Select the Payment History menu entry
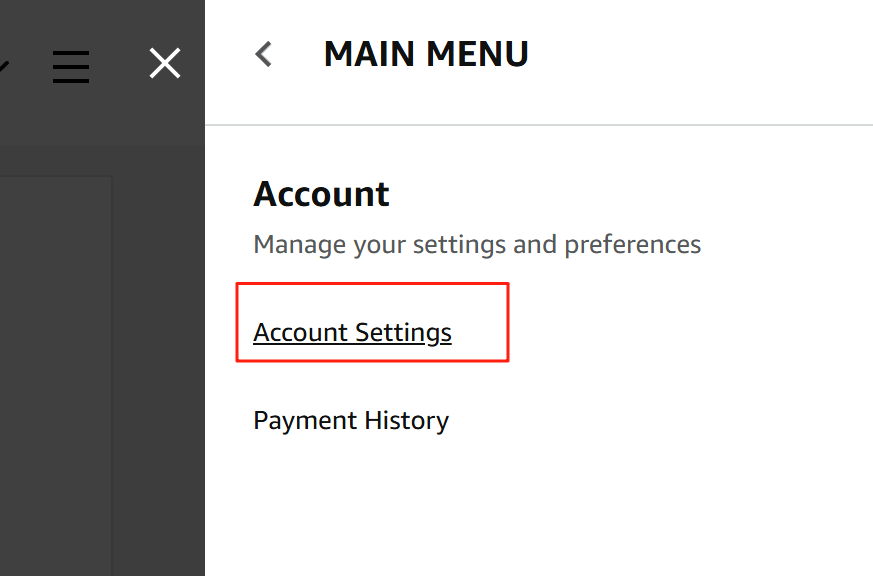 coord(351,420)
